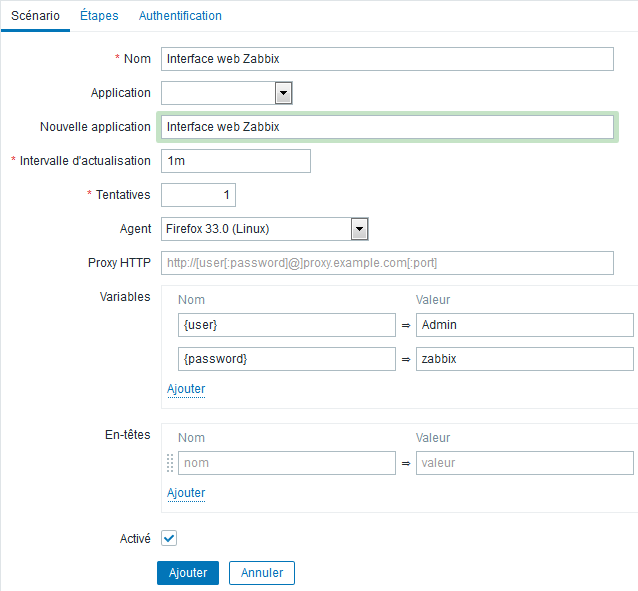The width and height of the screenshot is (638, 591).
Task: Click the Proxy HTTP input field
Action: [x=387, y=263]
